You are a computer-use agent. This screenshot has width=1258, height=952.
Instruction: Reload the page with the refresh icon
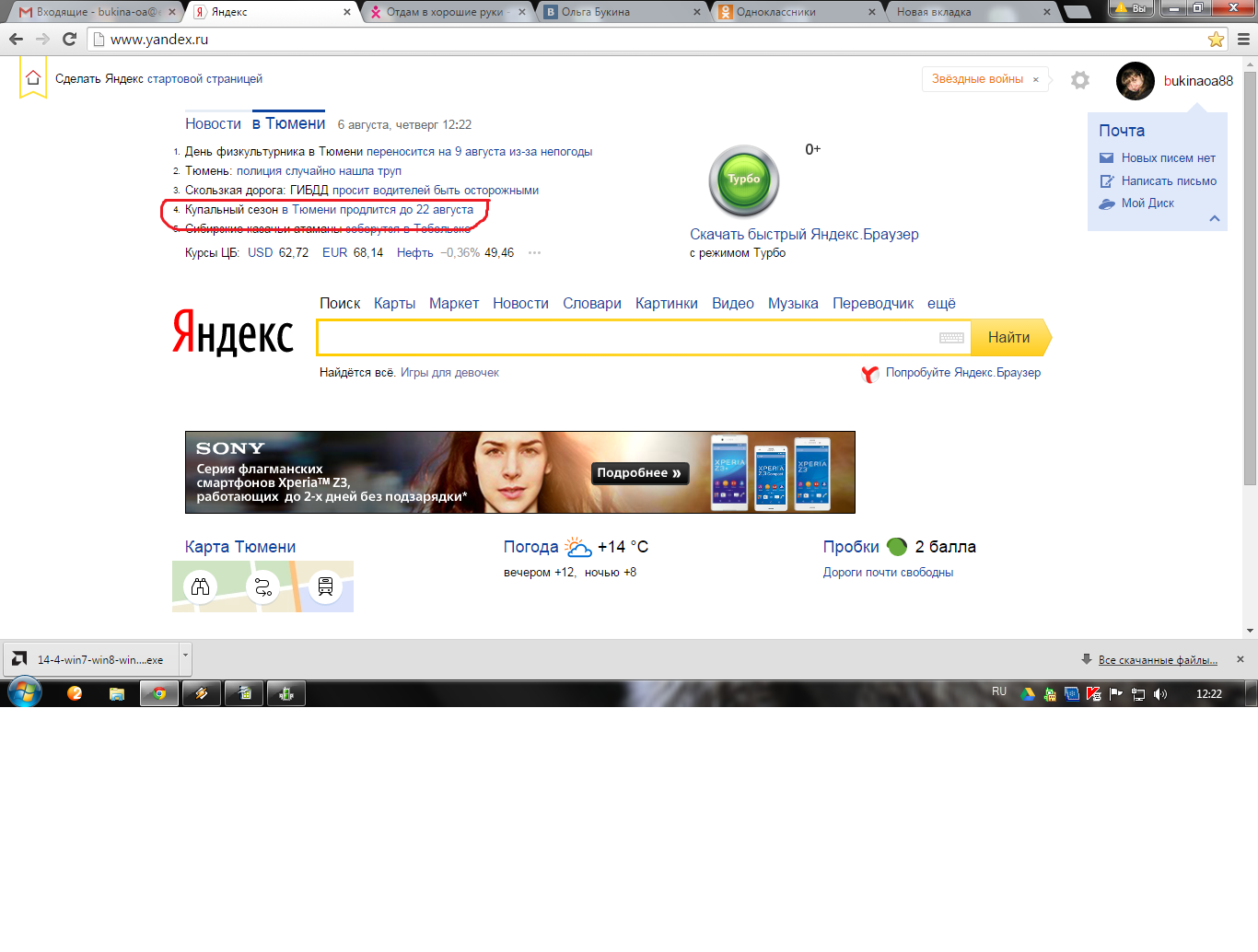click(x=69, y=40)
